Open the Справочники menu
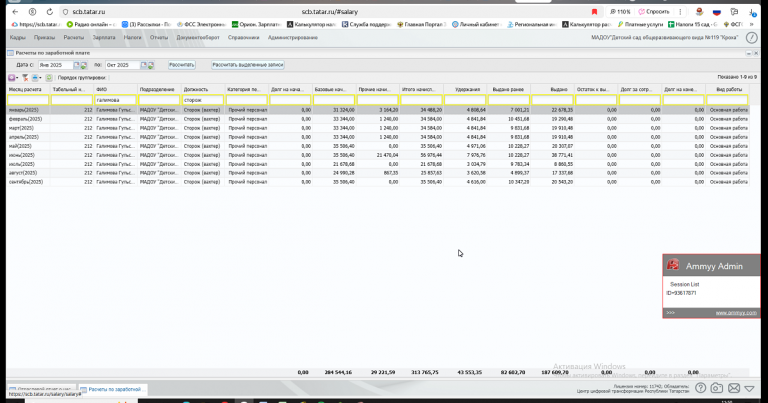The image size is (768, 403). pyautogui.click(x=243, y=38)
